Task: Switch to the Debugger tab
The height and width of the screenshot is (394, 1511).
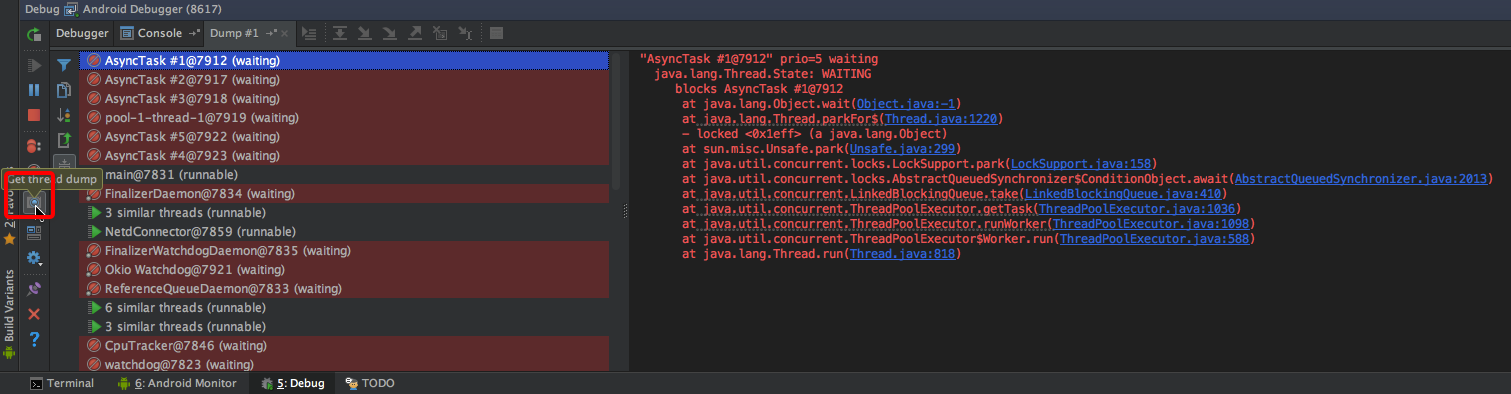Action: click(x=82, y=33)
